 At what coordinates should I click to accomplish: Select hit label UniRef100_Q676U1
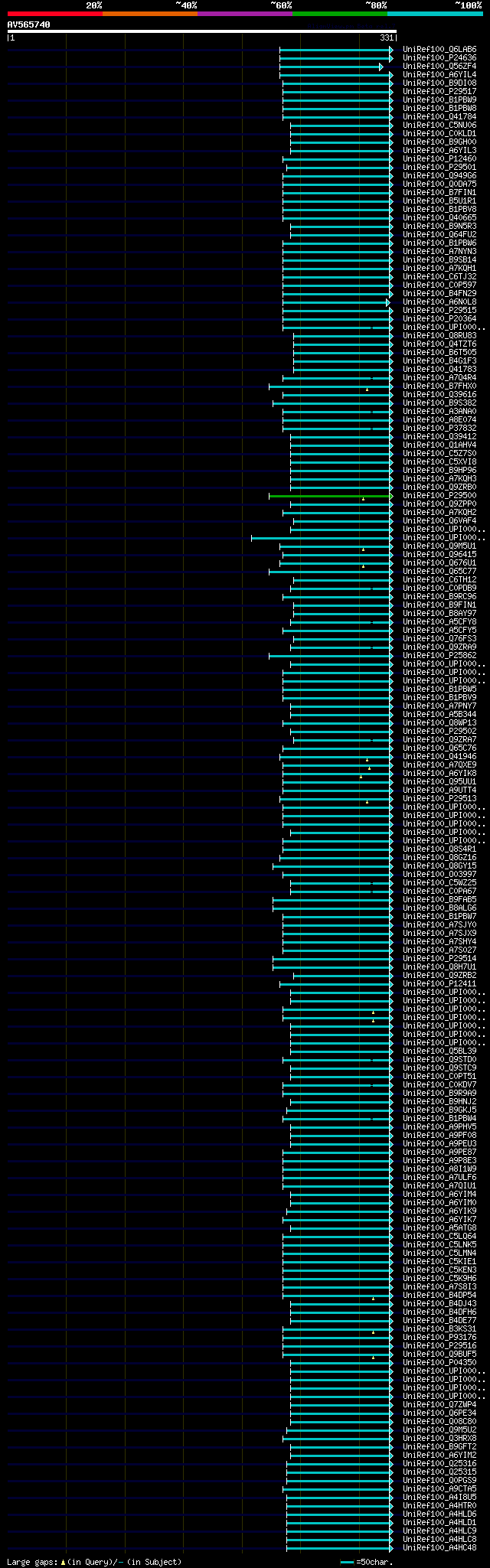click(x=439, y=563)
